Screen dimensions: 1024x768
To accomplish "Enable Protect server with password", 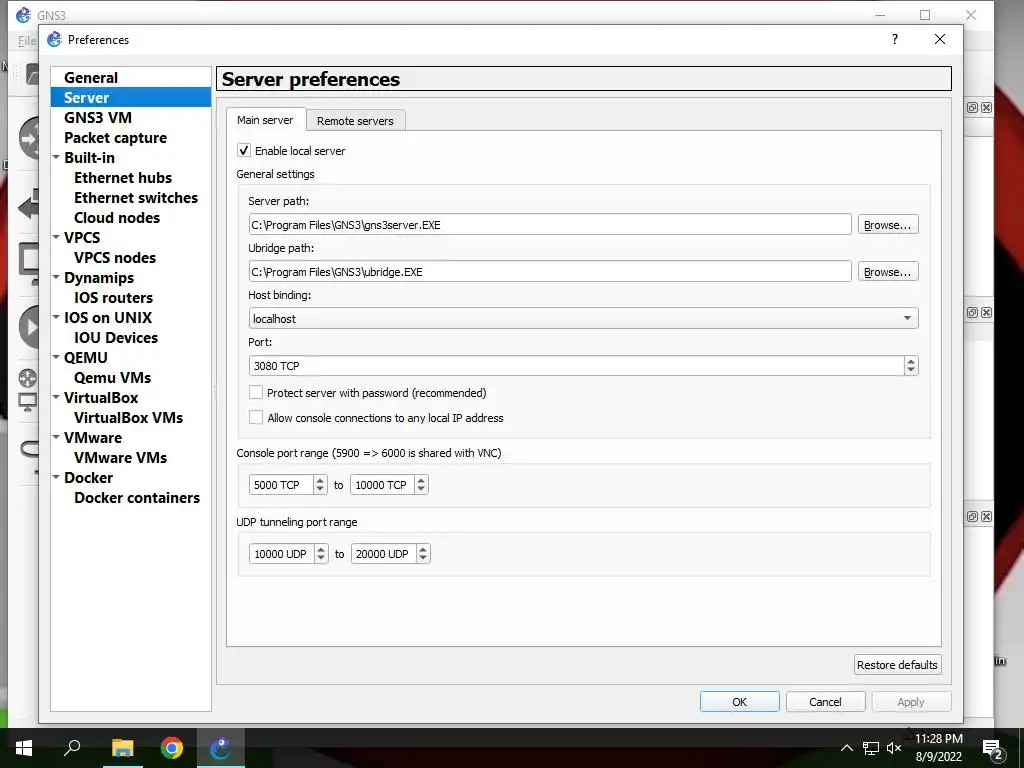I will click(x=256, y=392).
